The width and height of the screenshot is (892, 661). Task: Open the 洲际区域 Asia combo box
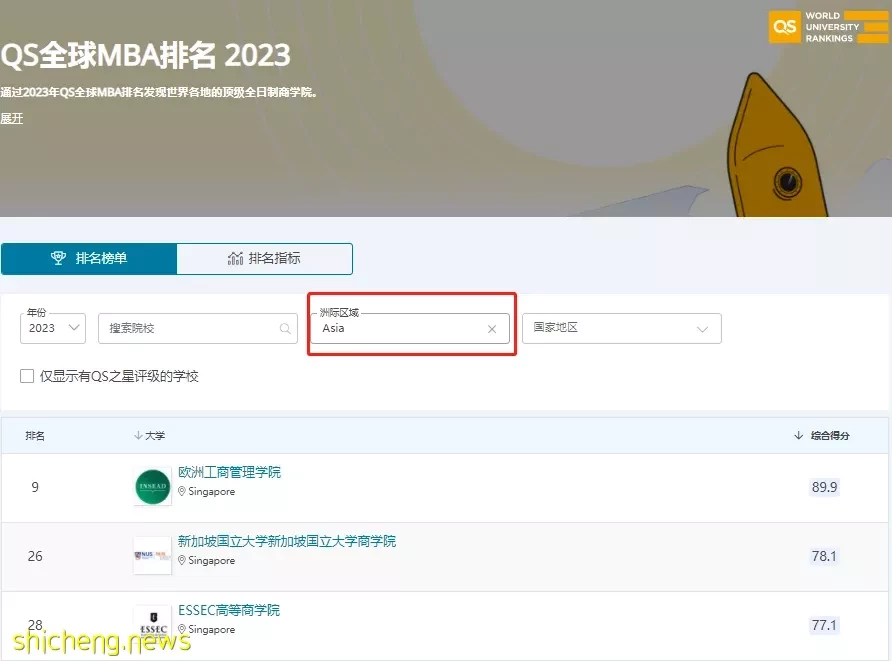tap(410, 328)
